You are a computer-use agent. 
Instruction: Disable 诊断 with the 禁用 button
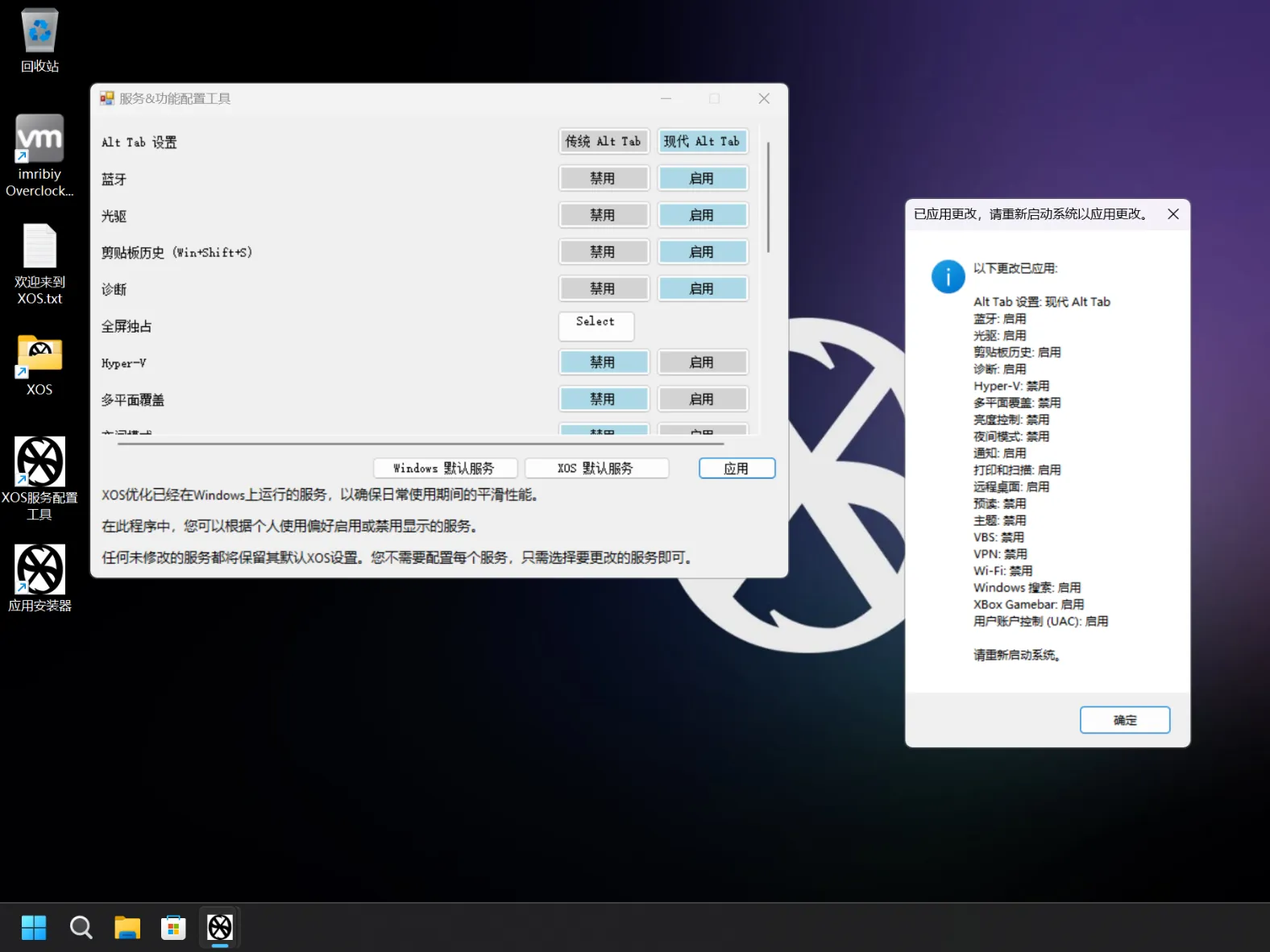604,288
